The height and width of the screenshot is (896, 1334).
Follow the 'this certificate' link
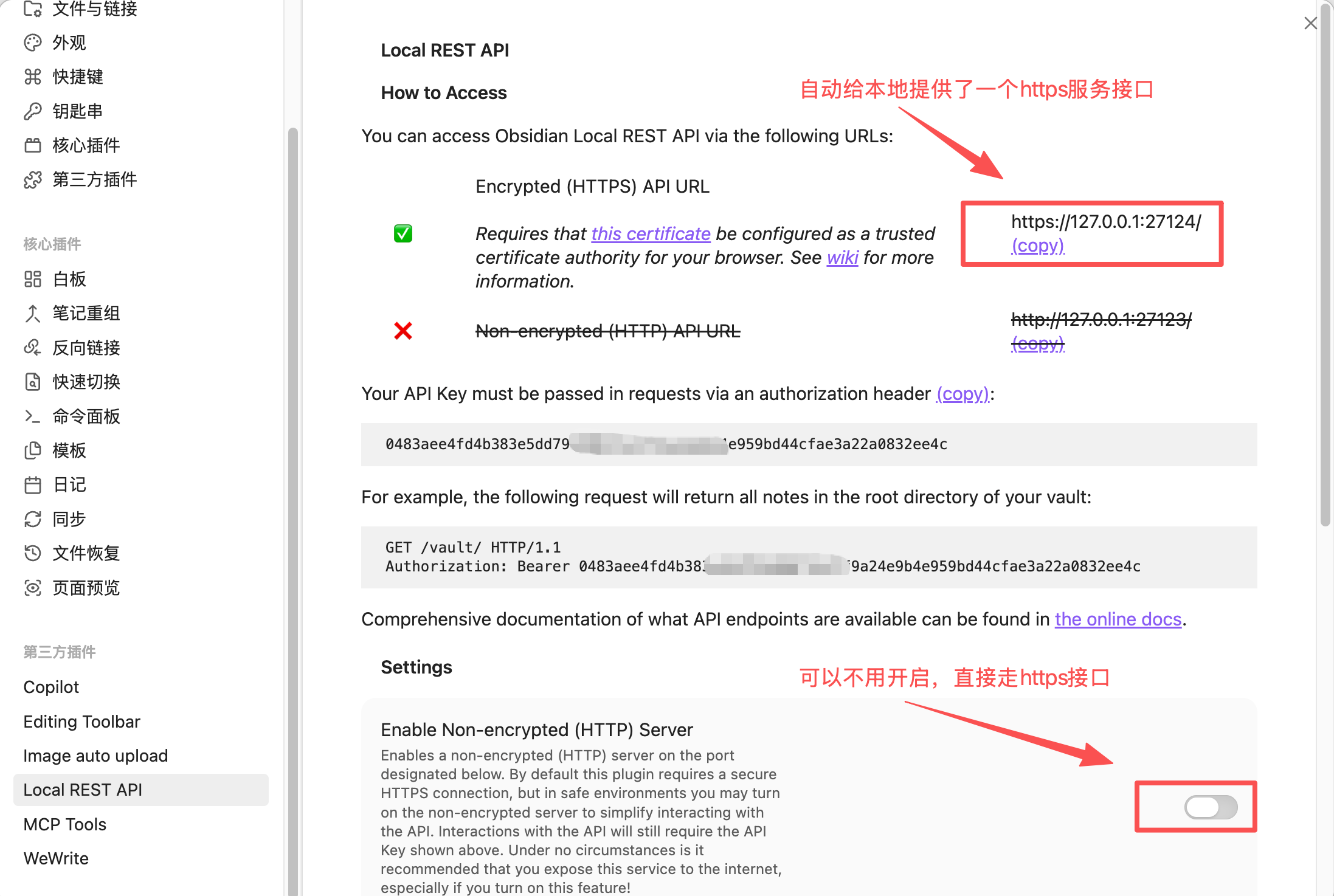click(x=651, y=233)
